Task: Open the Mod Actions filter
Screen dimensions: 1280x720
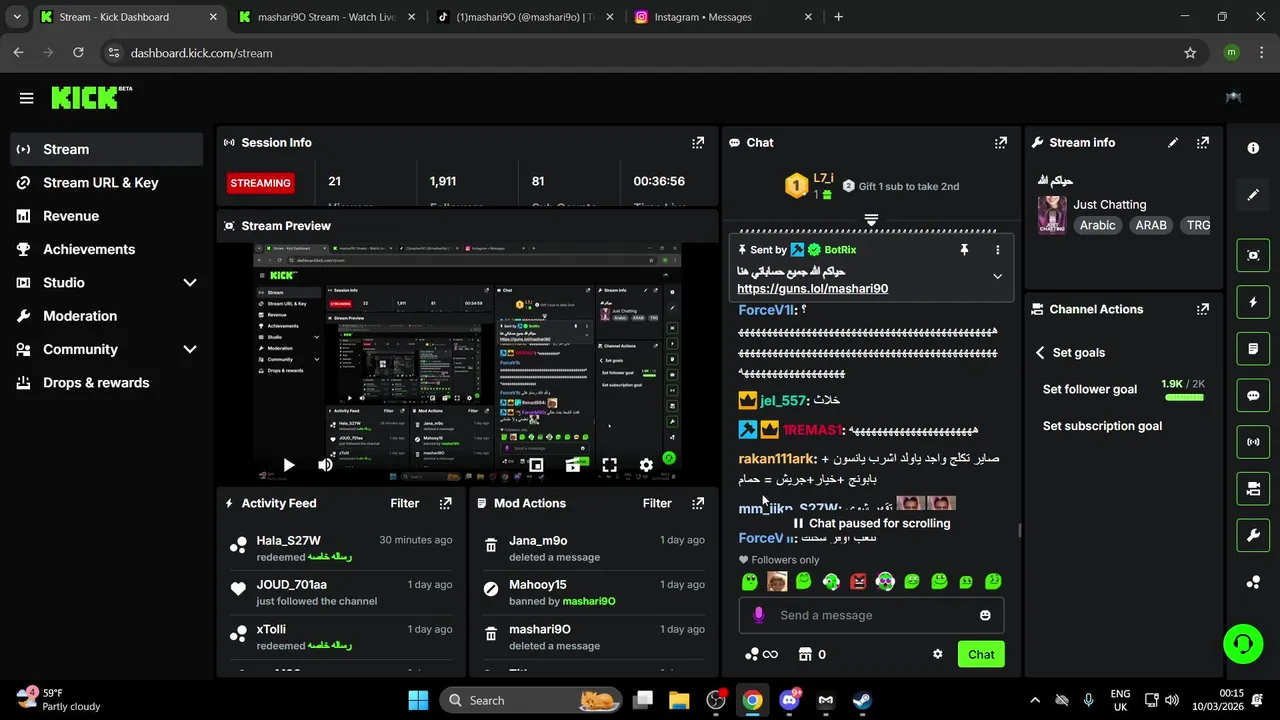Action: point(657,503)
